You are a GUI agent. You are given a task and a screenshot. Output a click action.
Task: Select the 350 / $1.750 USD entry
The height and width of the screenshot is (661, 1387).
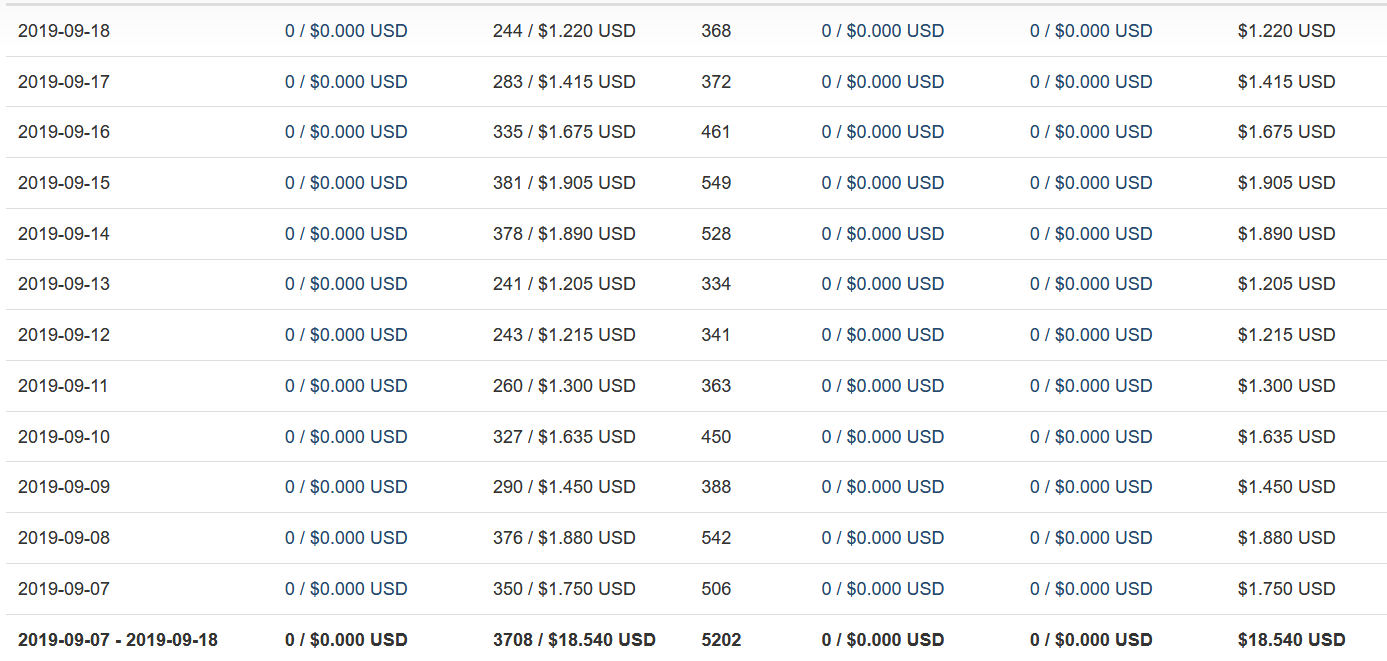564,589
